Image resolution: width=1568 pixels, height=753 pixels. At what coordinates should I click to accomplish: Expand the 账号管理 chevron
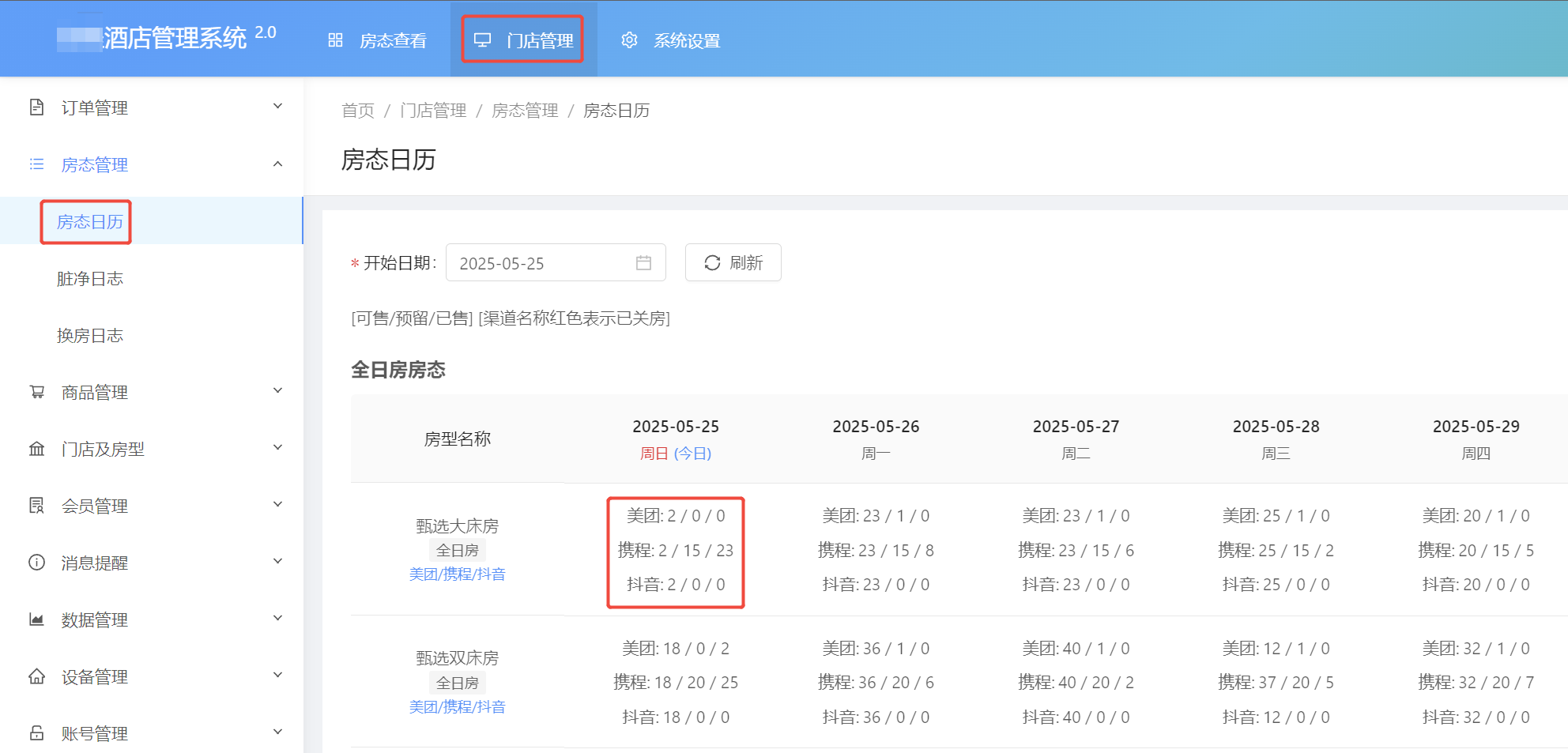click(x=277, y=732)
